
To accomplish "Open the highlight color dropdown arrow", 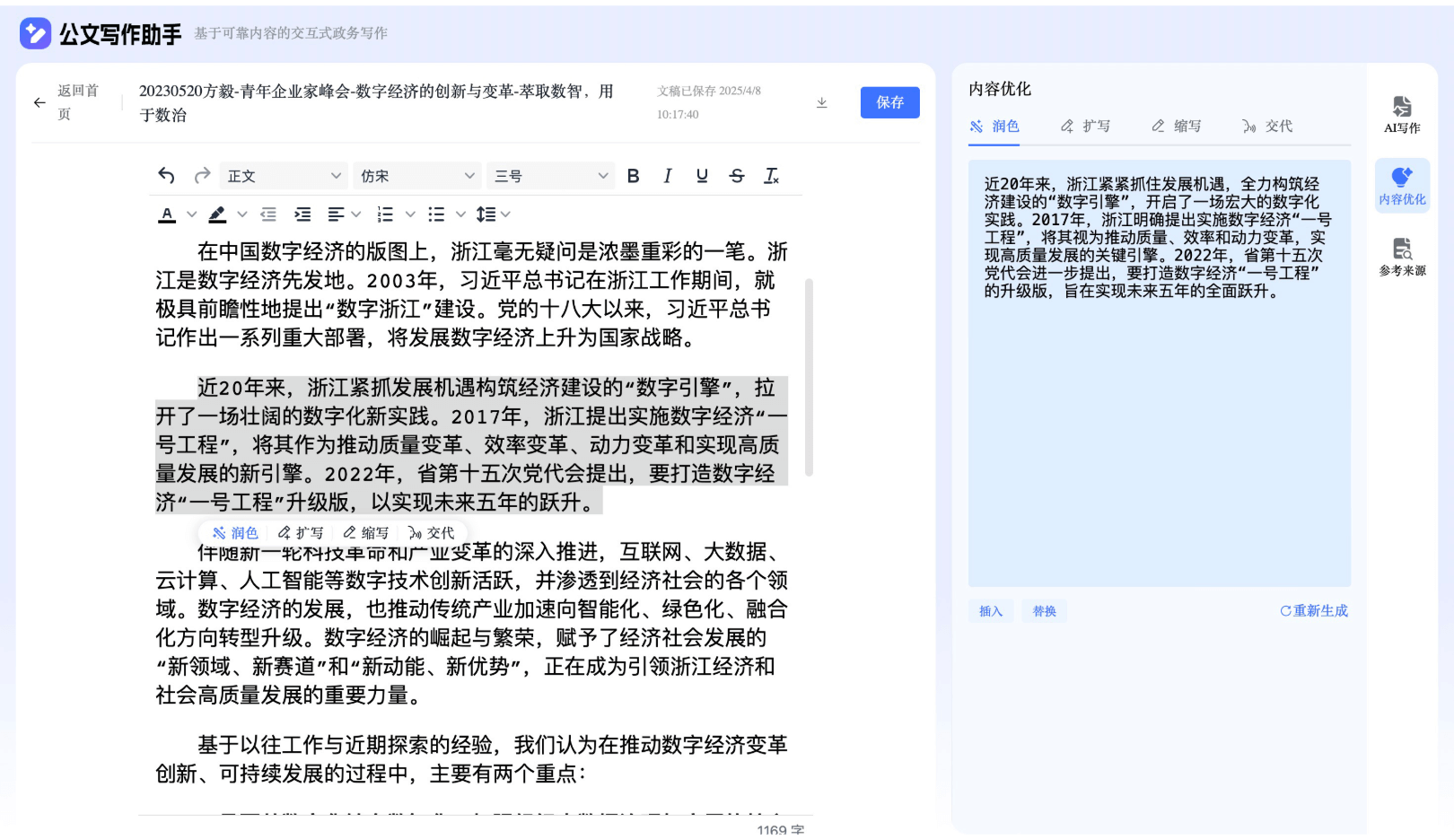I will click(241, 214).
